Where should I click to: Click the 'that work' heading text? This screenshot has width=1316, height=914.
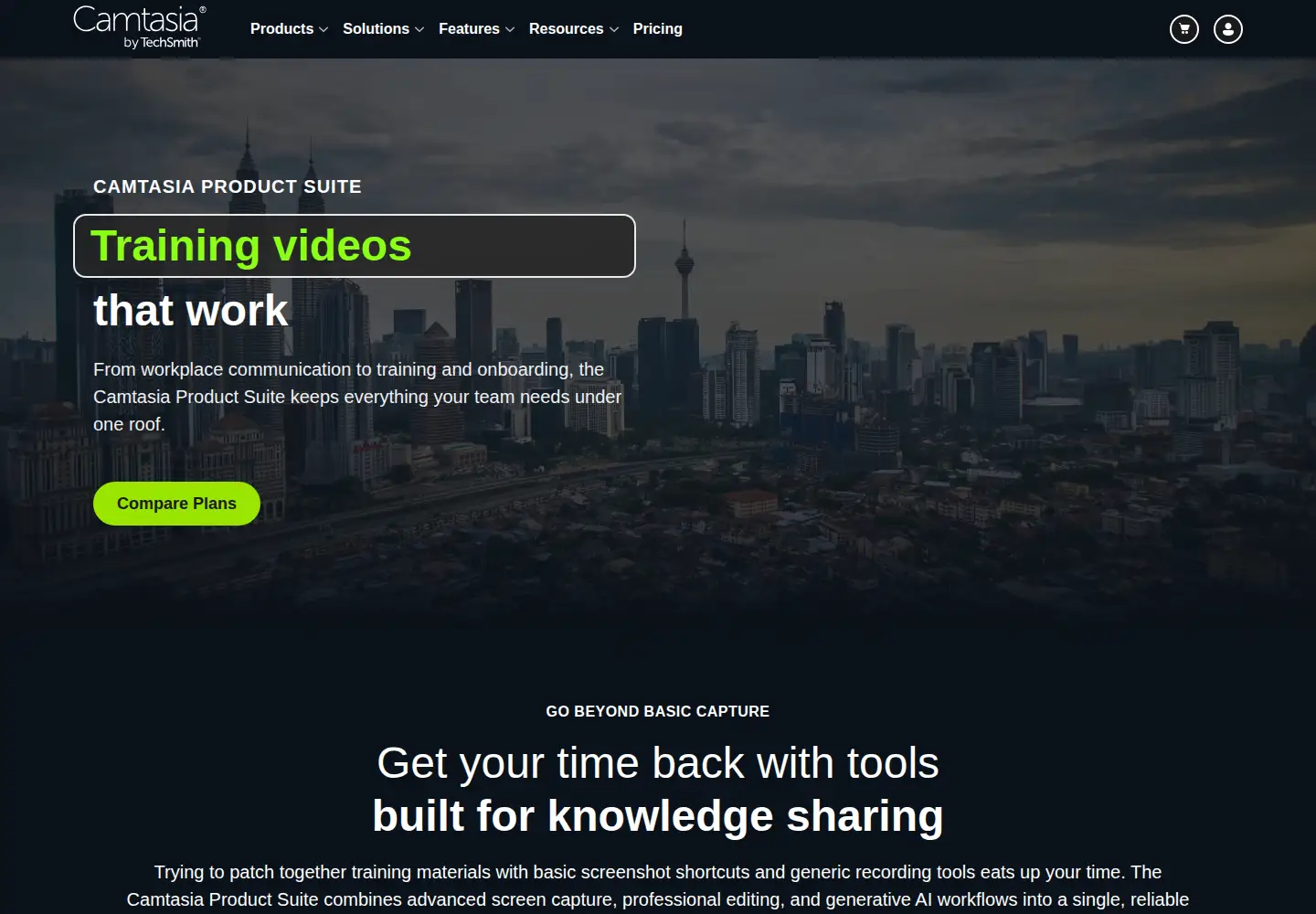191,311
